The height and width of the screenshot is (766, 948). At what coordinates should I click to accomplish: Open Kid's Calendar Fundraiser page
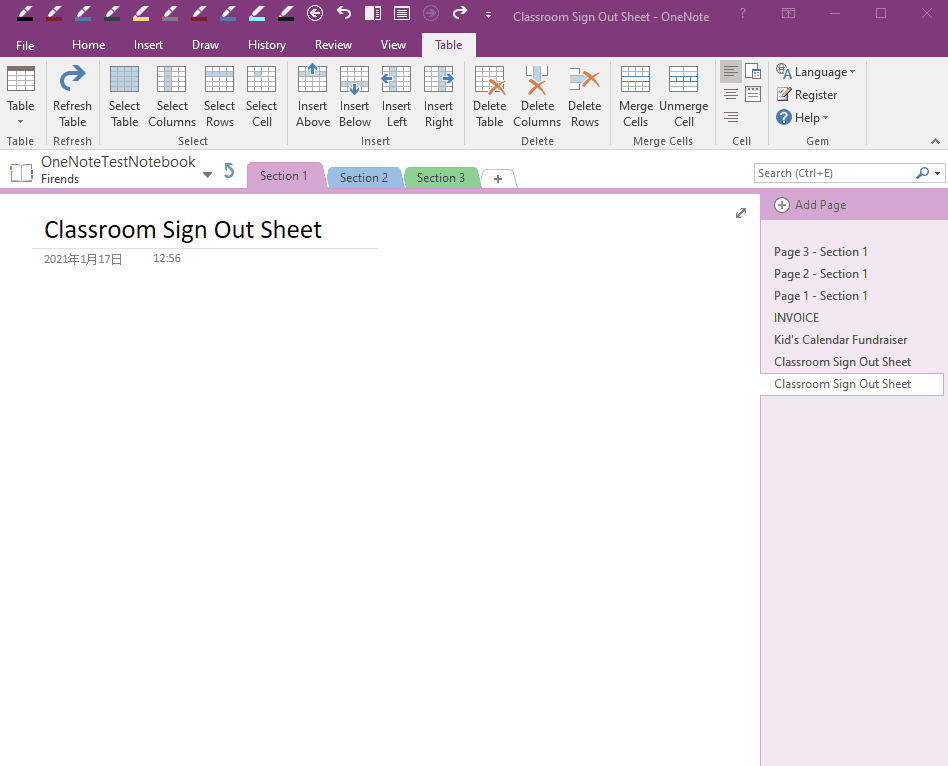point(840,340)
